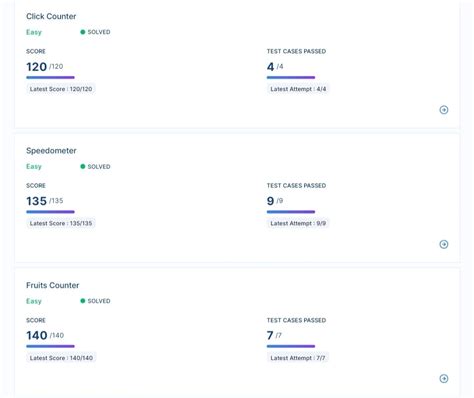Viewport: 474px width, 398px height.
Task: Open Speedometer details arrow icon
Action: click(x=444, y=244)
